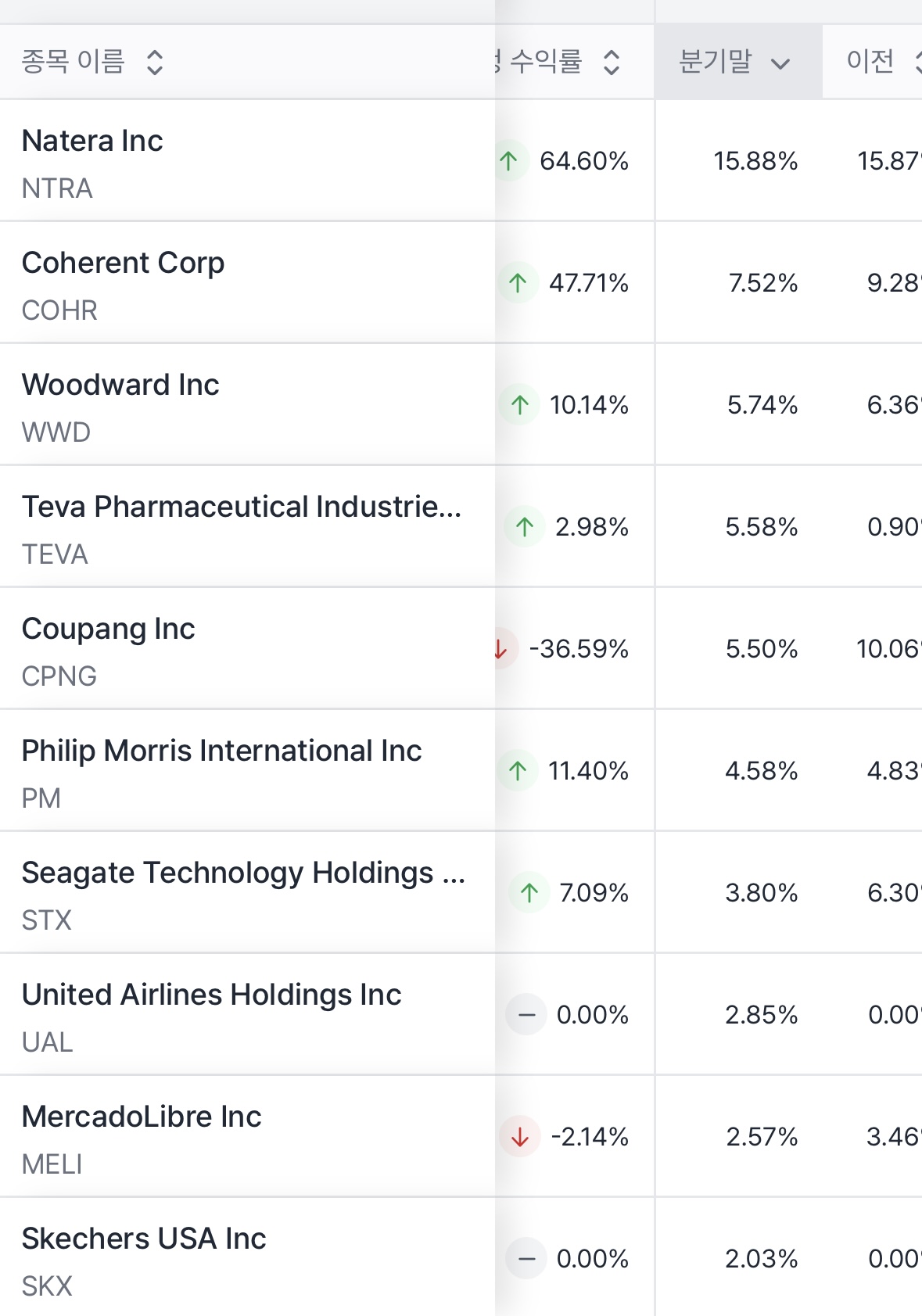This screenshot has width=922, height=1316.
Task: Click the MELI ticker symbol
Action: [x=52, y=1164]
